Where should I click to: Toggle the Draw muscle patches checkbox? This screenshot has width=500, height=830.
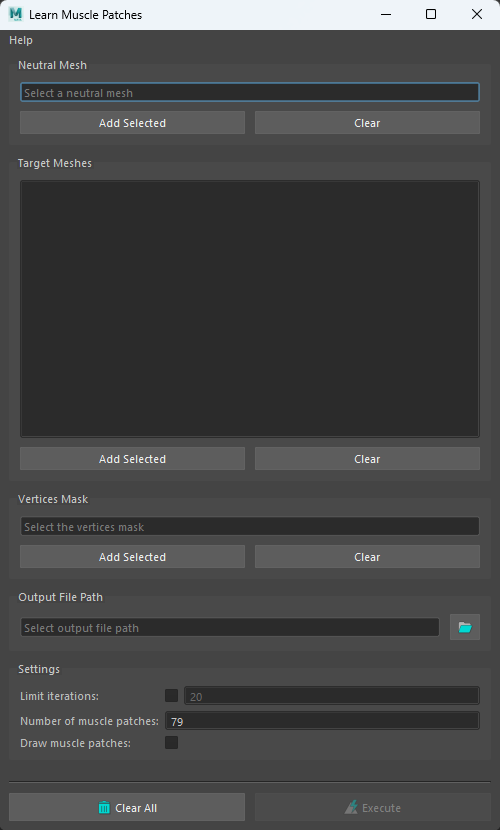tap(171, 743)
